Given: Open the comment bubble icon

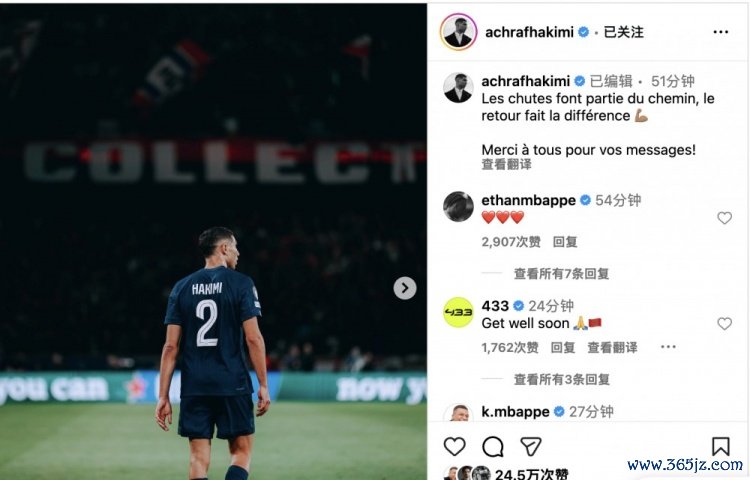Looking at the screenshot, I should (x=493, y=447).
